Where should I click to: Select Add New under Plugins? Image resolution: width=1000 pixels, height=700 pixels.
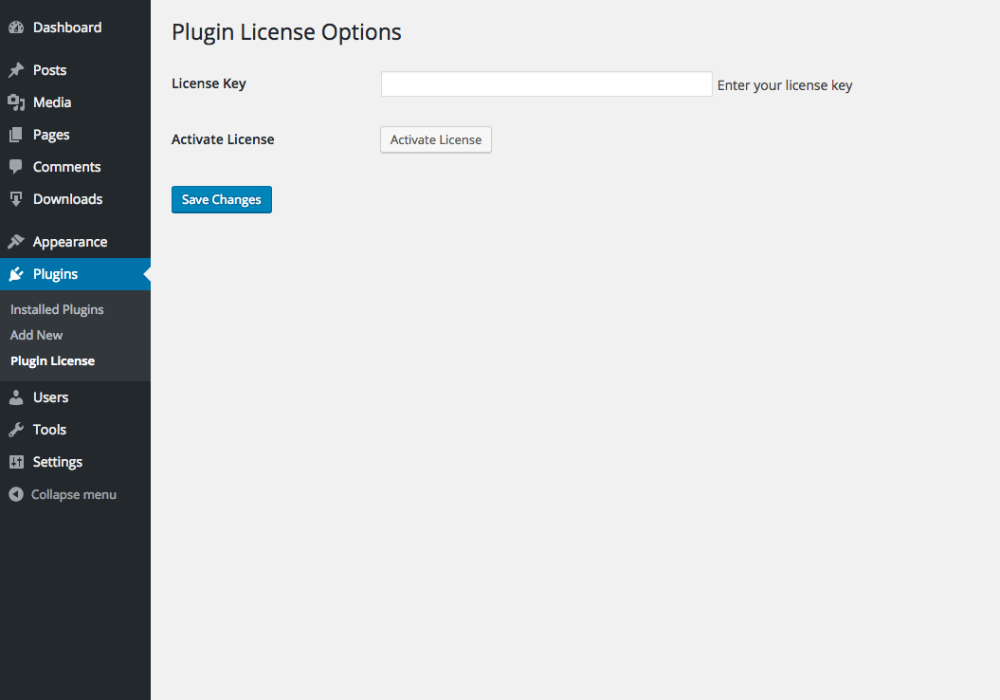tap(36, 335)
